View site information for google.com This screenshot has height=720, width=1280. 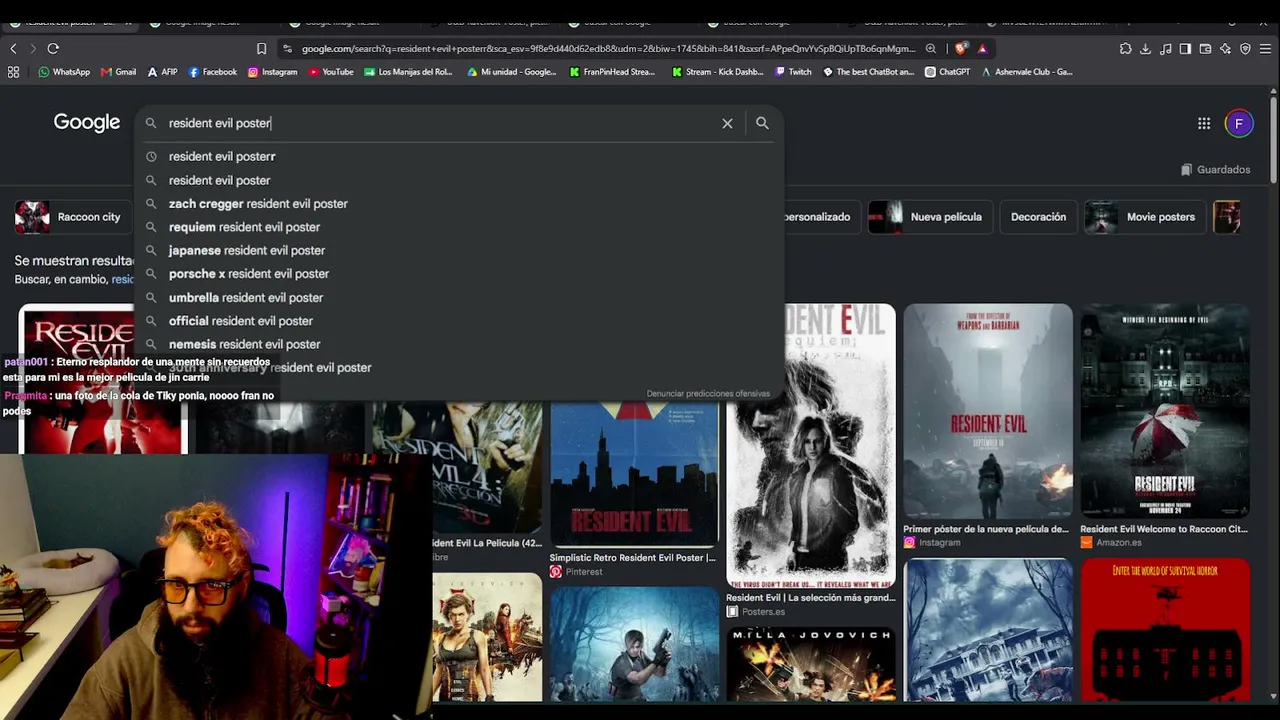tap(288, 48)
